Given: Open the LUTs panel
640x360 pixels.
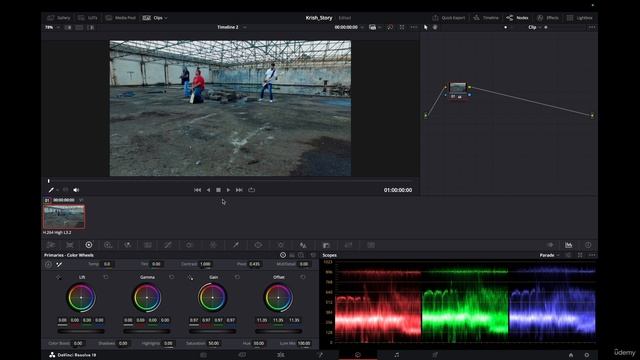Looking at the screenshot, I should coord(88,18).
